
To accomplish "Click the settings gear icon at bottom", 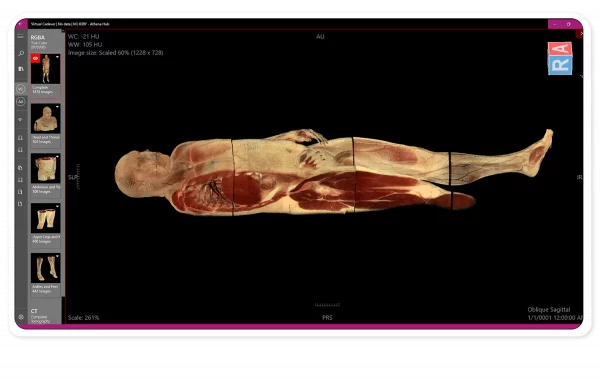I will [x=21, y=317].
